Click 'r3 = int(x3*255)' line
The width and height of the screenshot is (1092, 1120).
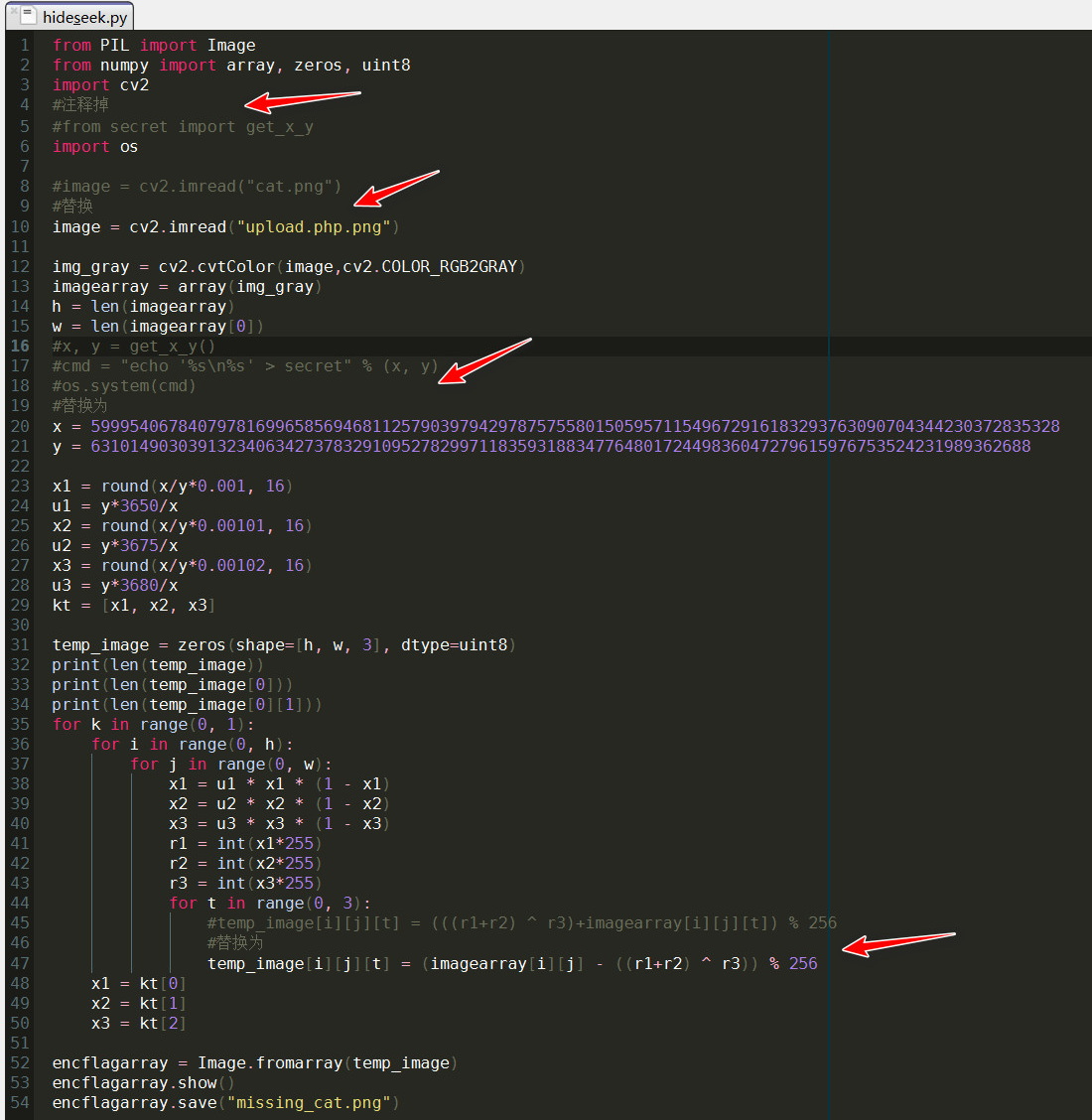tap(245, 884)
